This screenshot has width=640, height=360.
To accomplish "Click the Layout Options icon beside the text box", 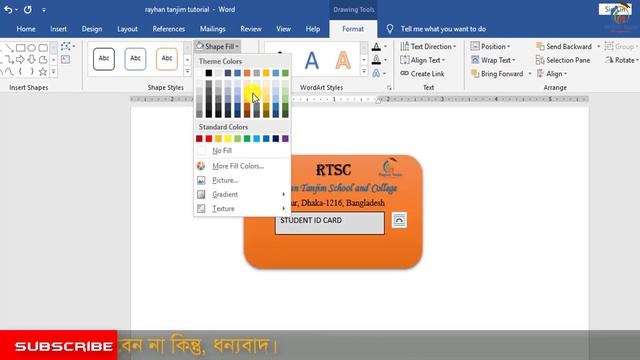I will 399,220.
